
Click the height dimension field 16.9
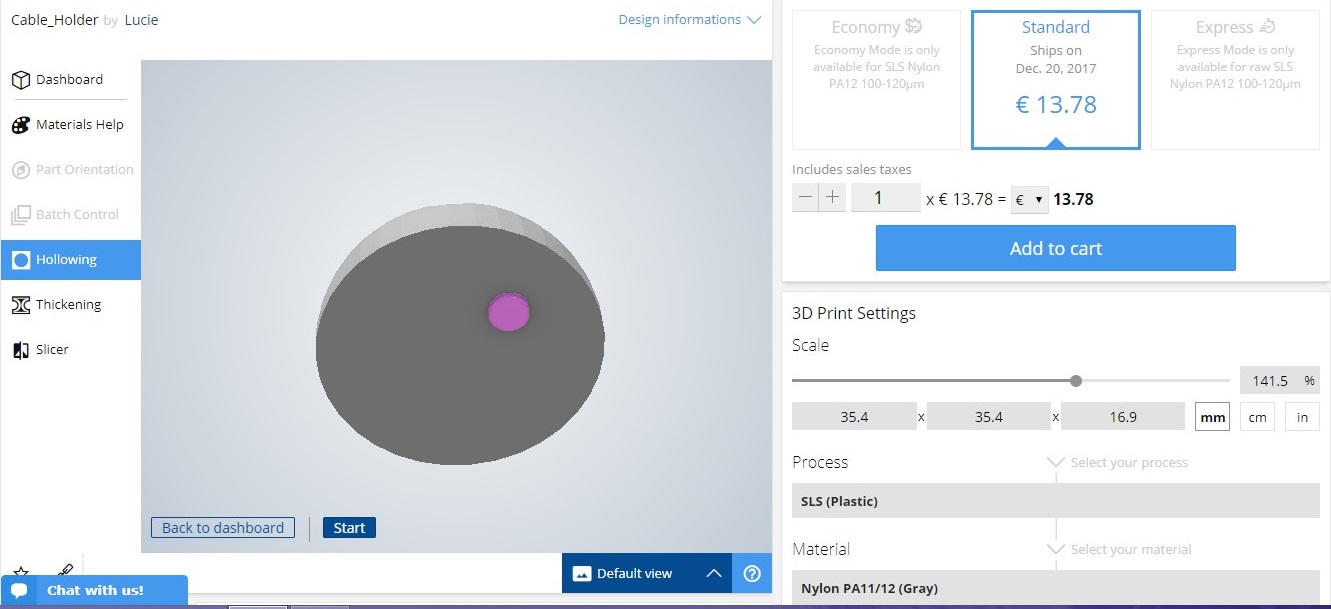click(x=1123, y=417)
